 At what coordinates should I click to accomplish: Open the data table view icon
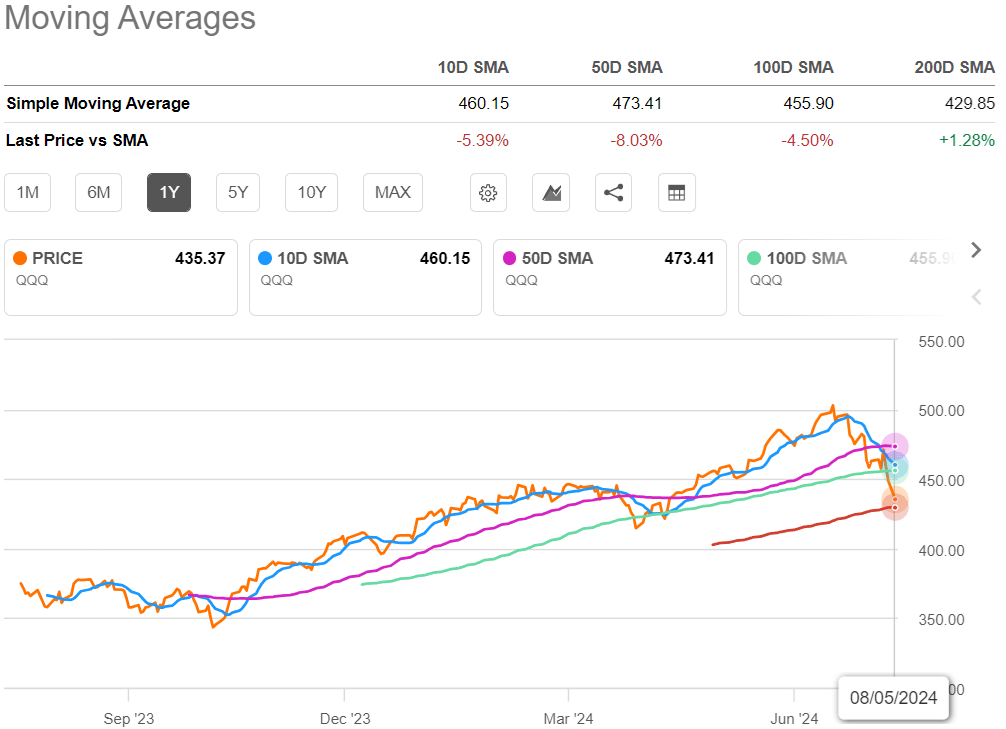click(x=676, y=193)
